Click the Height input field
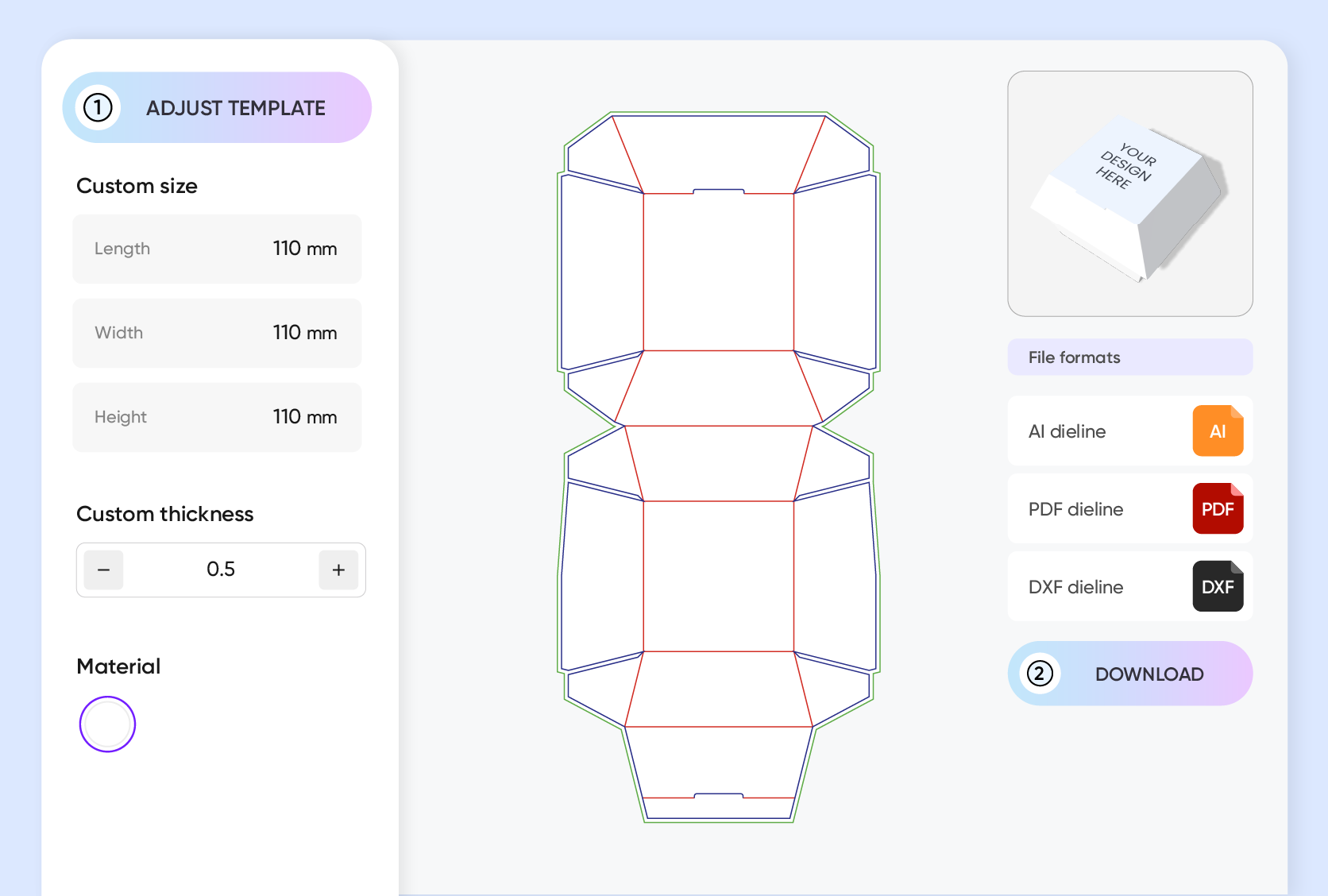 pos(217,417)
